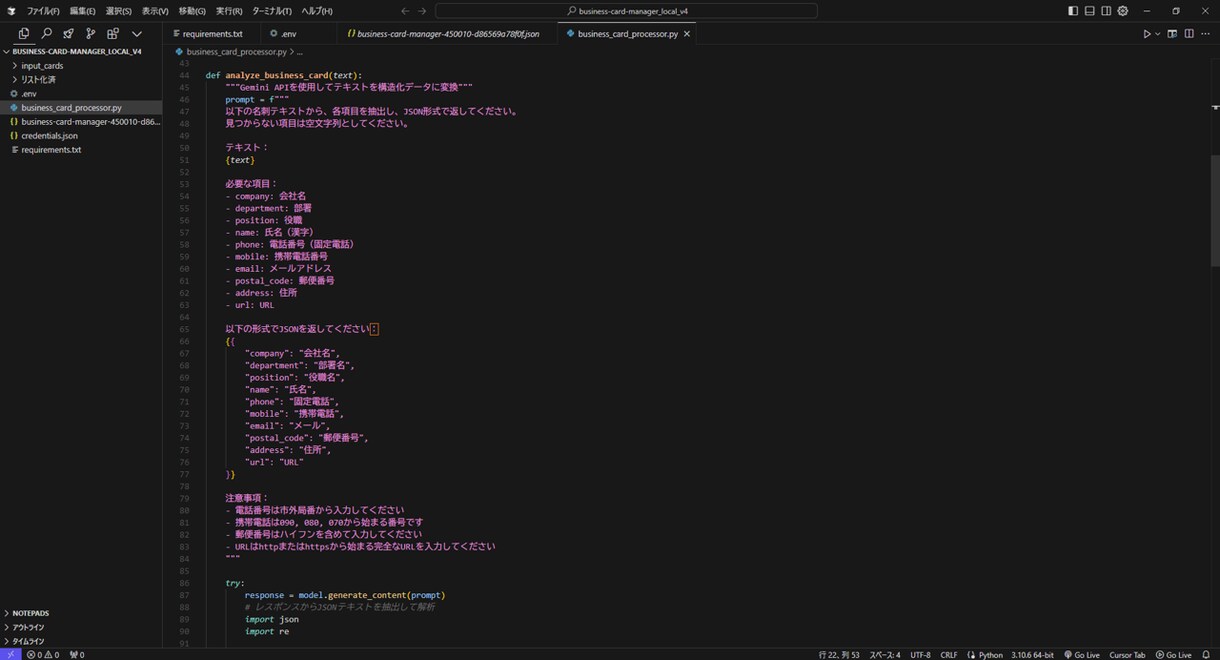
Task: Show additional views with the chevron
Action: 137,34
